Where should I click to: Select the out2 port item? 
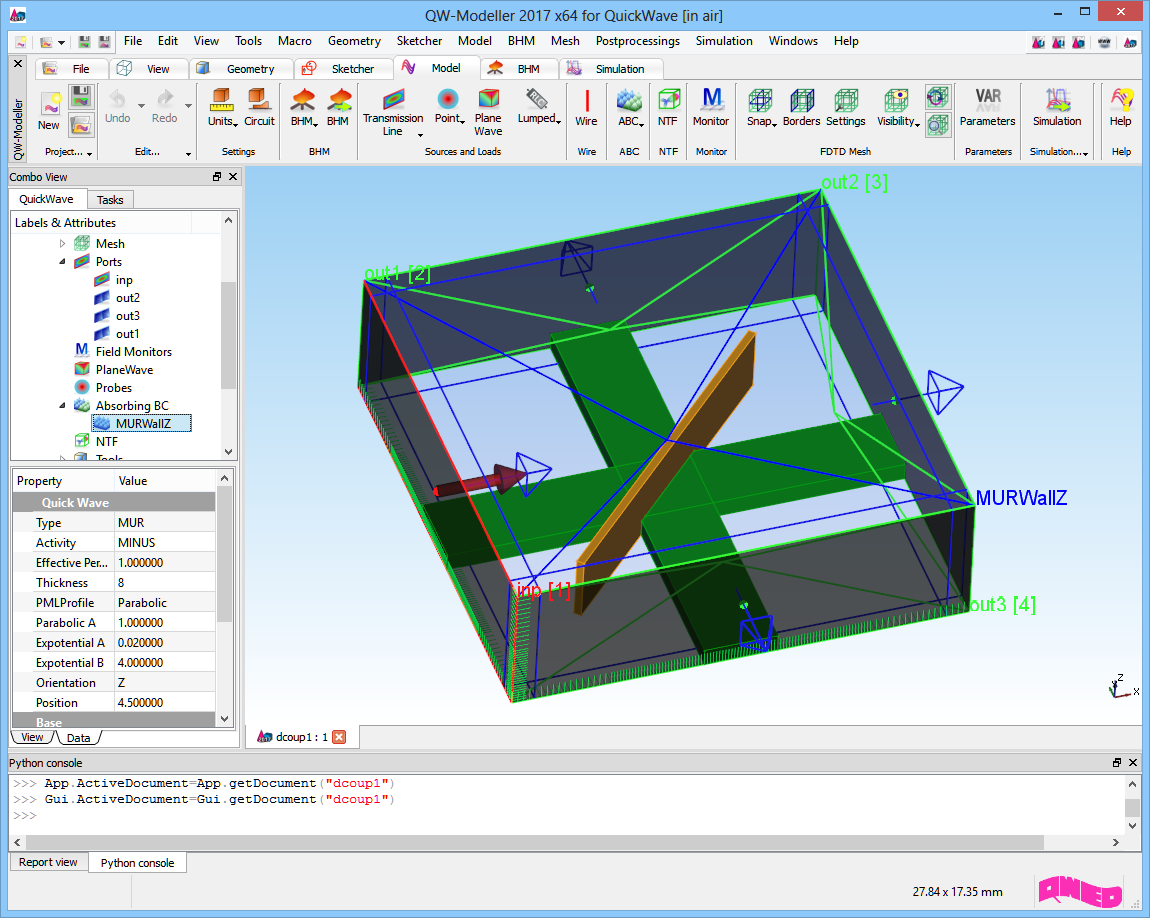click(x=128, y=298)
